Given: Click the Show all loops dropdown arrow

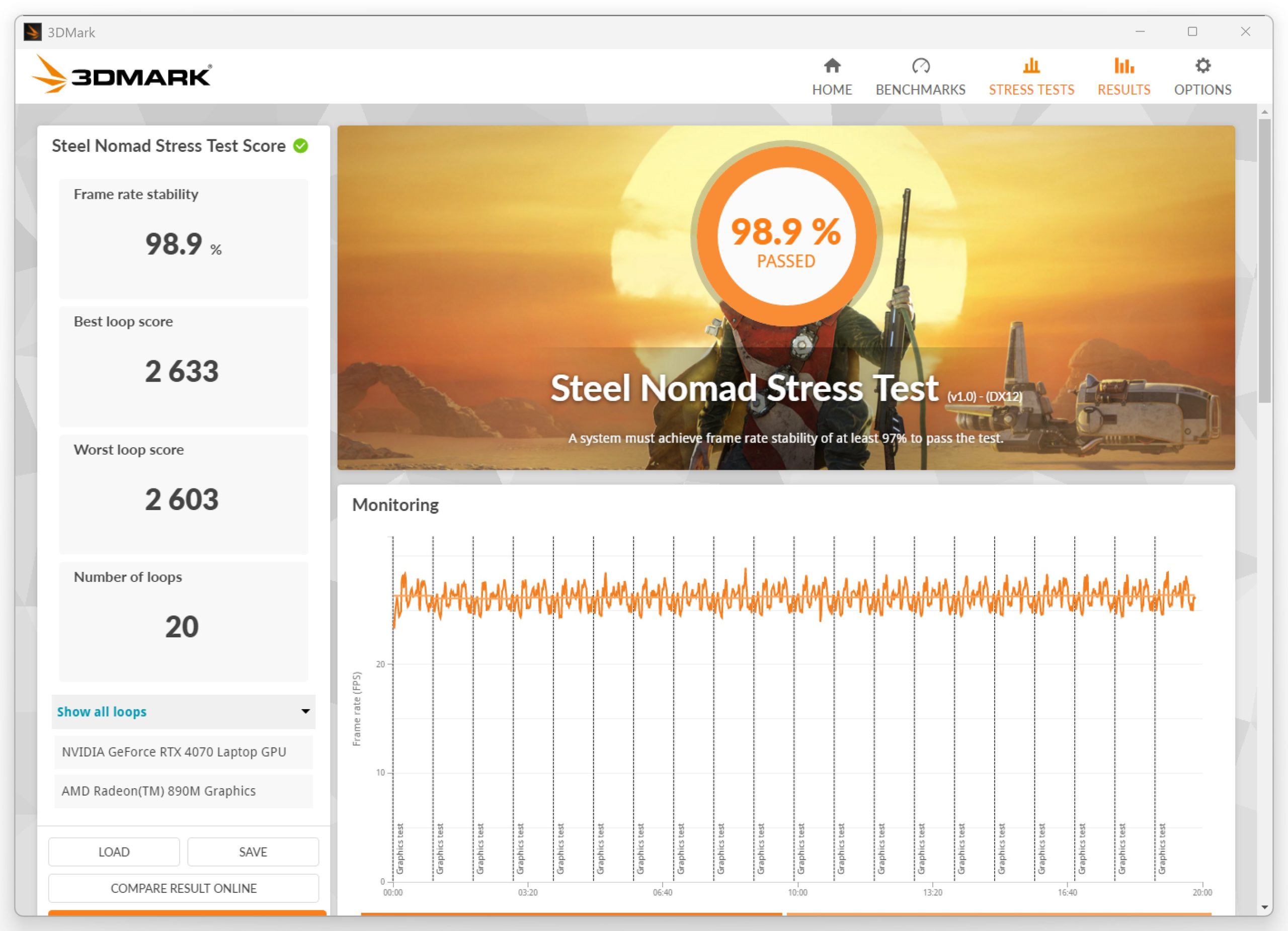Looking at the screenshot, I should 305,711.
